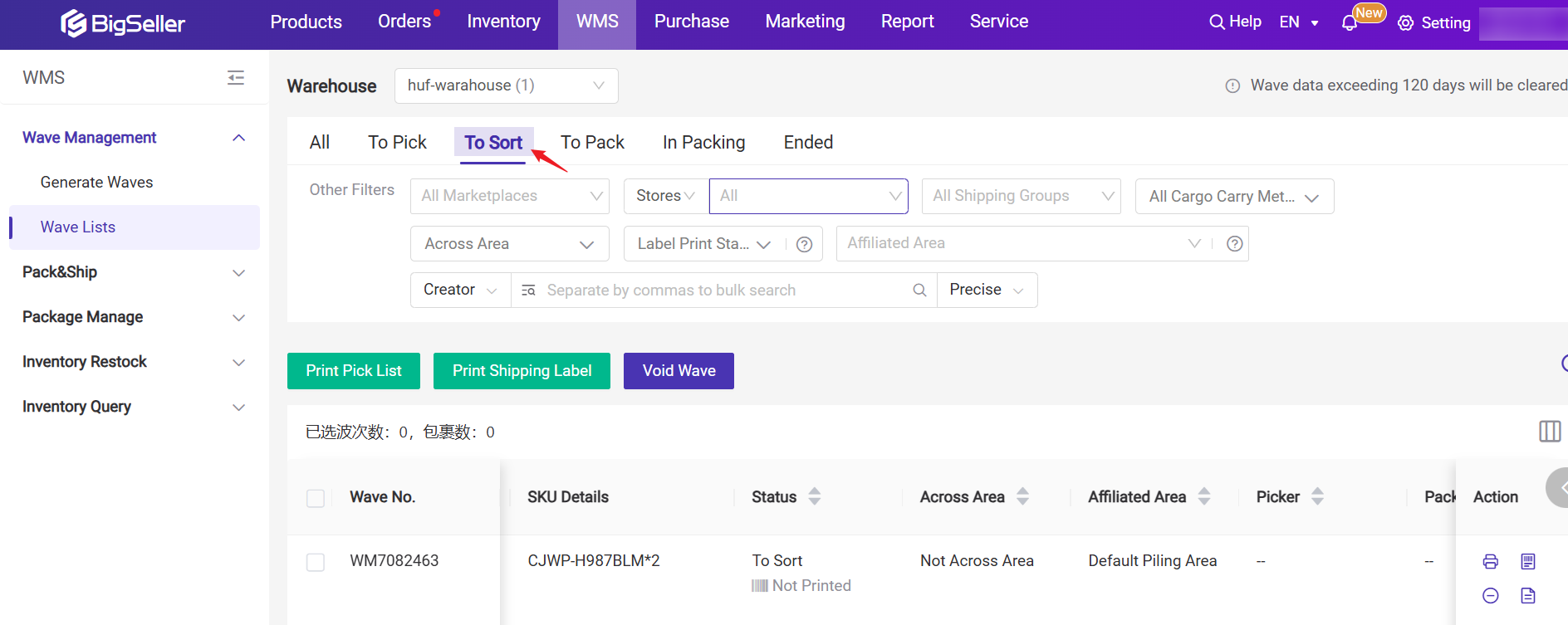Expand the Warehouse huf-warahouse selector
This screenshot has height=625, width=1568.
[506, 86]
